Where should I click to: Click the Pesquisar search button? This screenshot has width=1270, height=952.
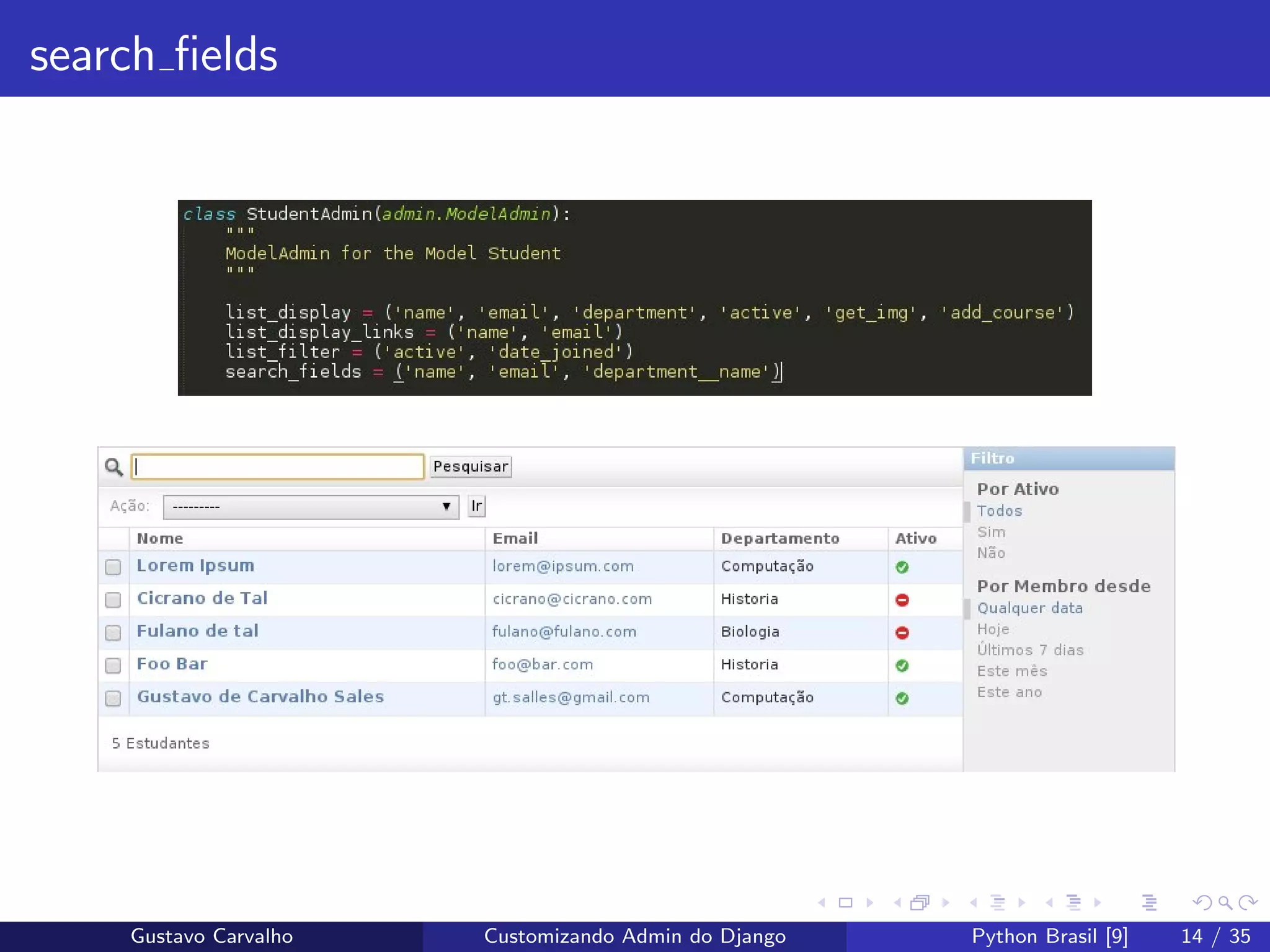(x=471, y=467)
